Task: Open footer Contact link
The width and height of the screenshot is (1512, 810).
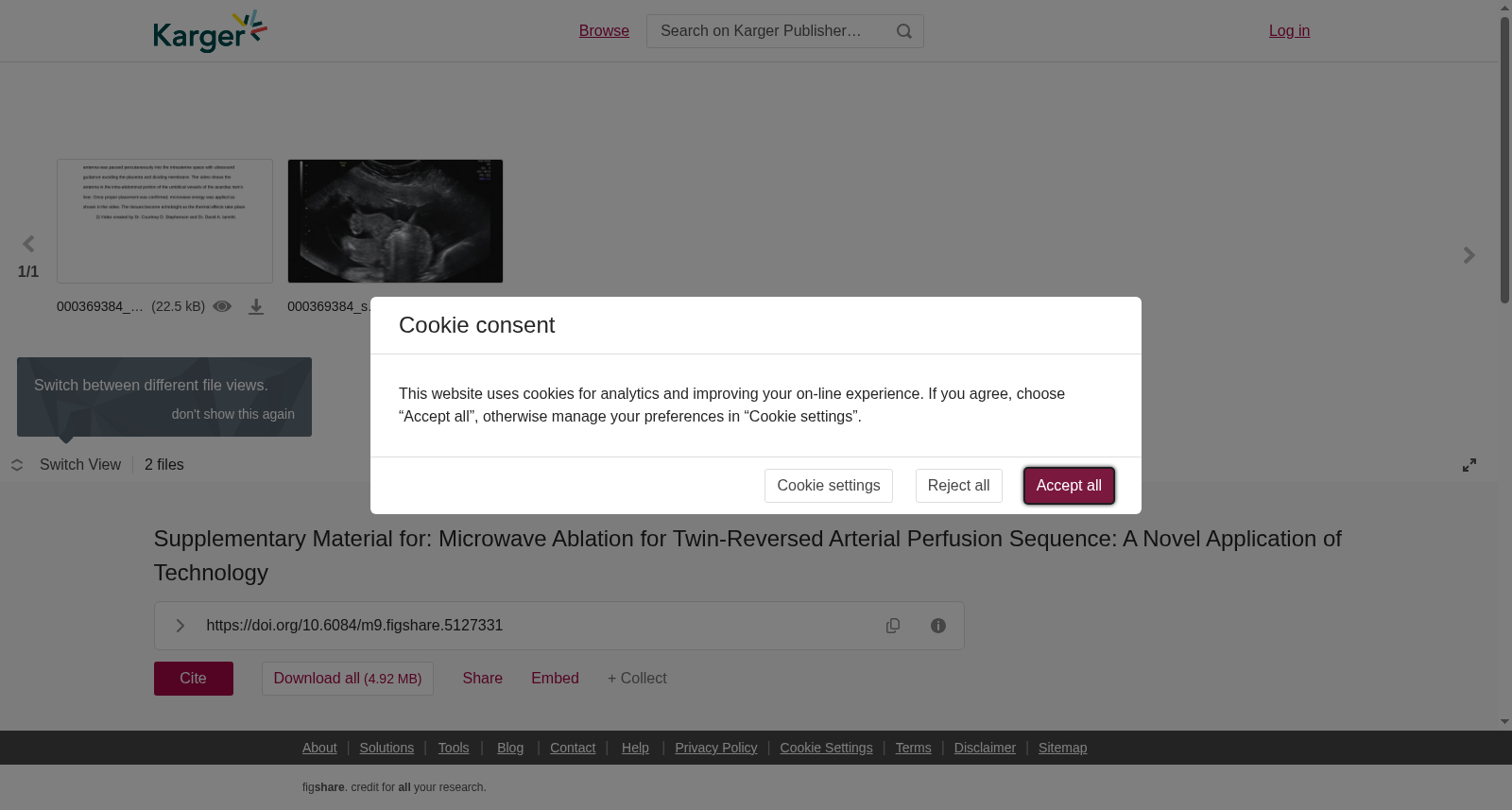Action: 573,748
